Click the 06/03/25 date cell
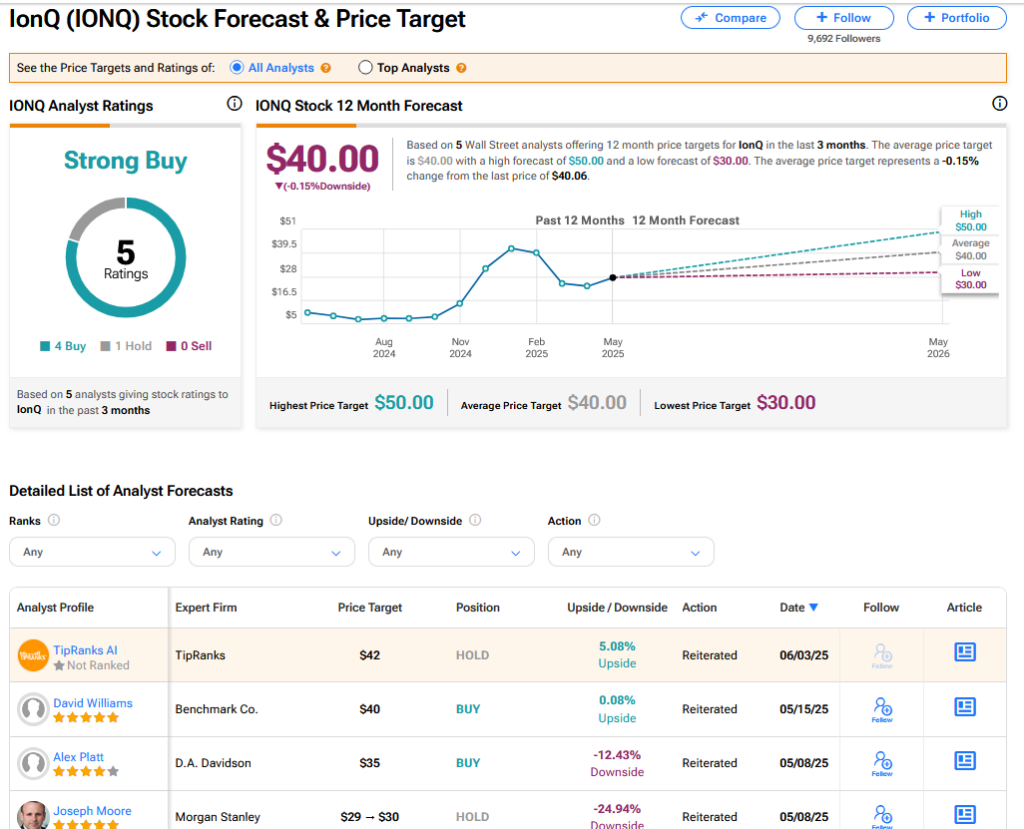1024x829 pixels. (x=804, y=655)
